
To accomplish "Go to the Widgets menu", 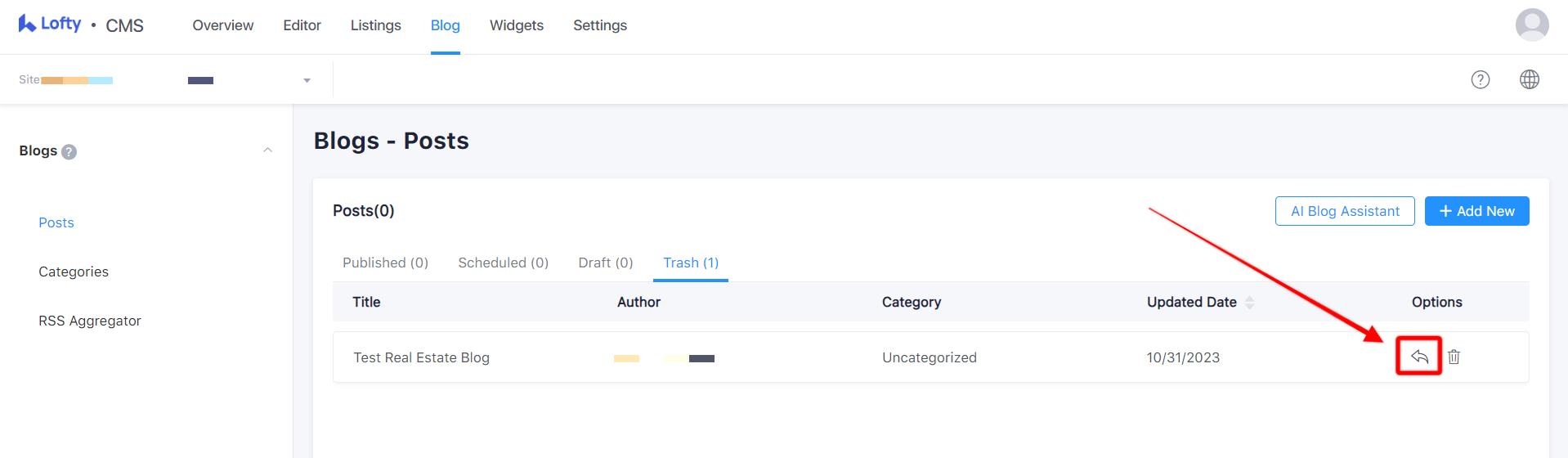I will pyautogui.click(x=516, y=25).
